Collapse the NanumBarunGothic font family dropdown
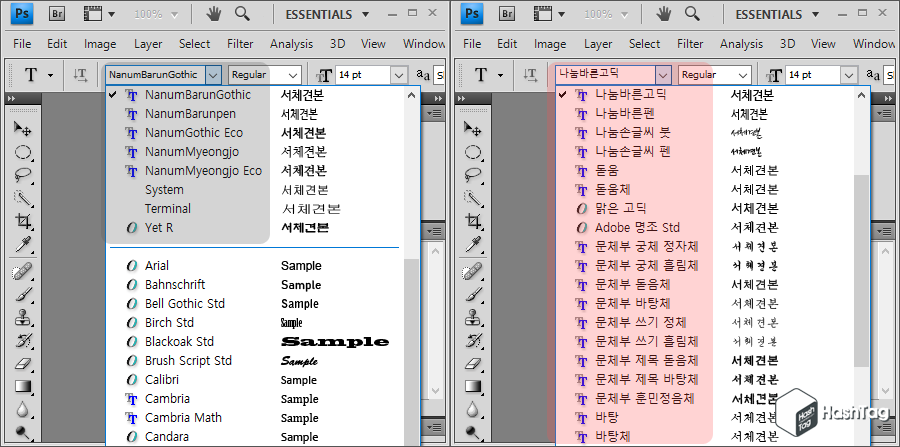The width and height of the screenshot is (900, 447). click(x=214, y=75)
